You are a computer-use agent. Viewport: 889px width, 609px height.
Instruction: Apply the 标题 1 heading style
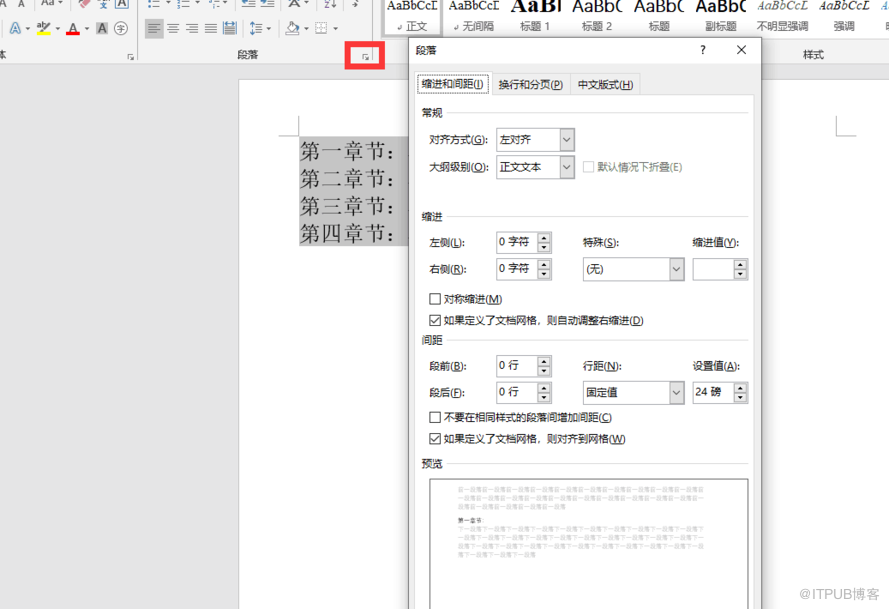coord(535,17)
